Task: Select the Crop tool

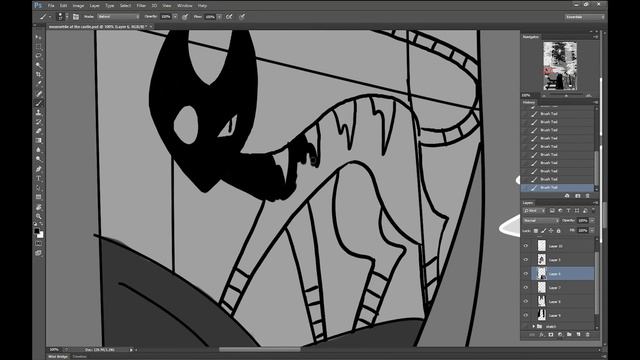Action: [38, 75]
